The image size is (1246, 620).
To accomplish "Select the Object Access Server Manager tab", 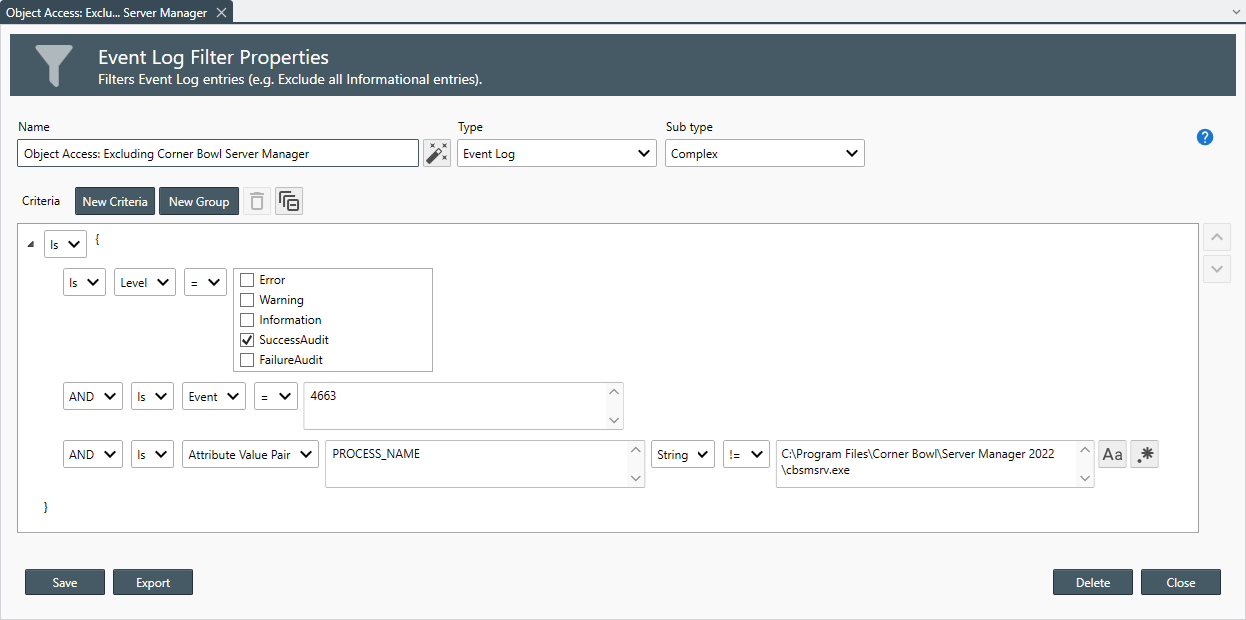I will [x=106, y=12].
